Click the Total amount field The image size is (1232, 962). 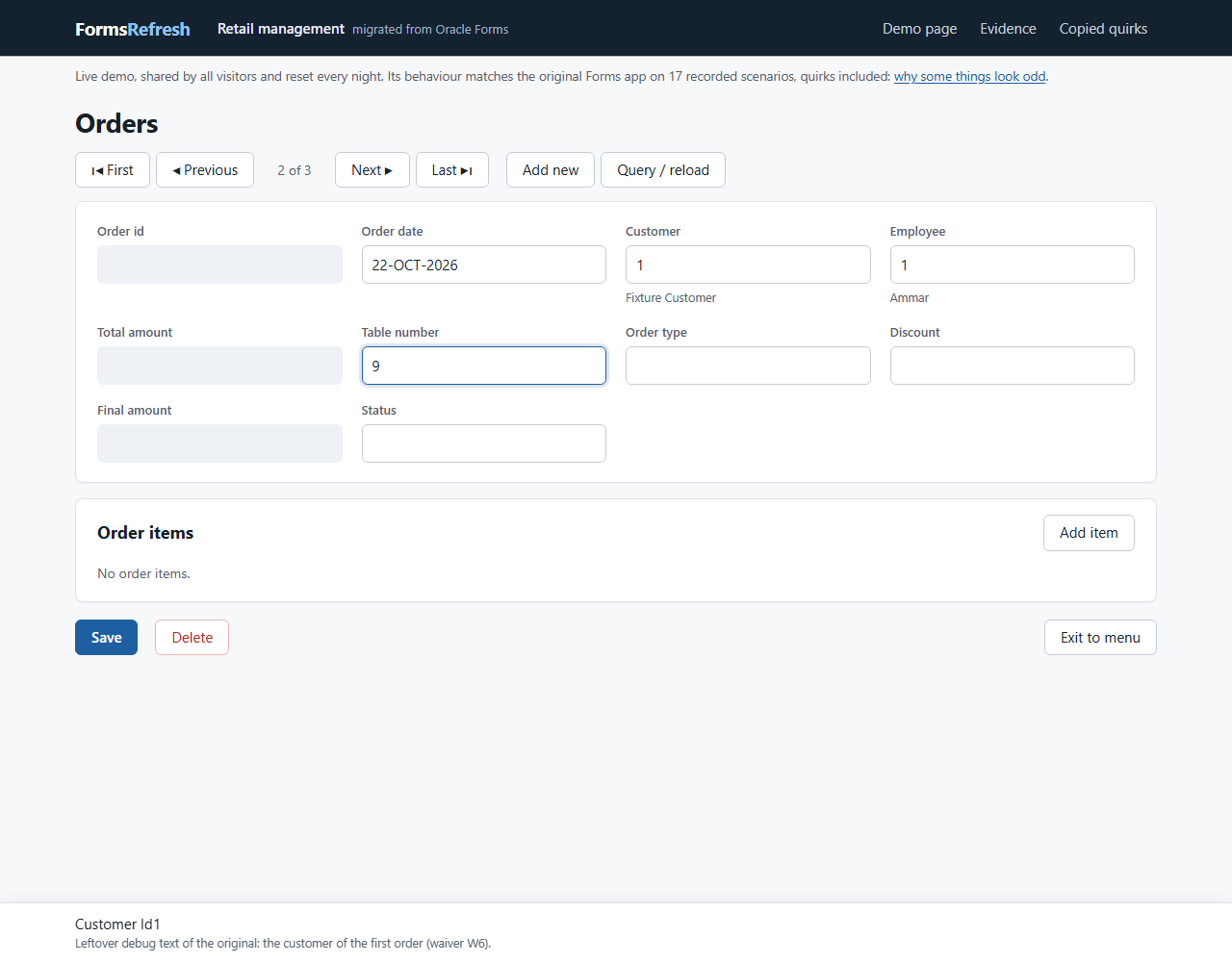(x=219, y=366)
